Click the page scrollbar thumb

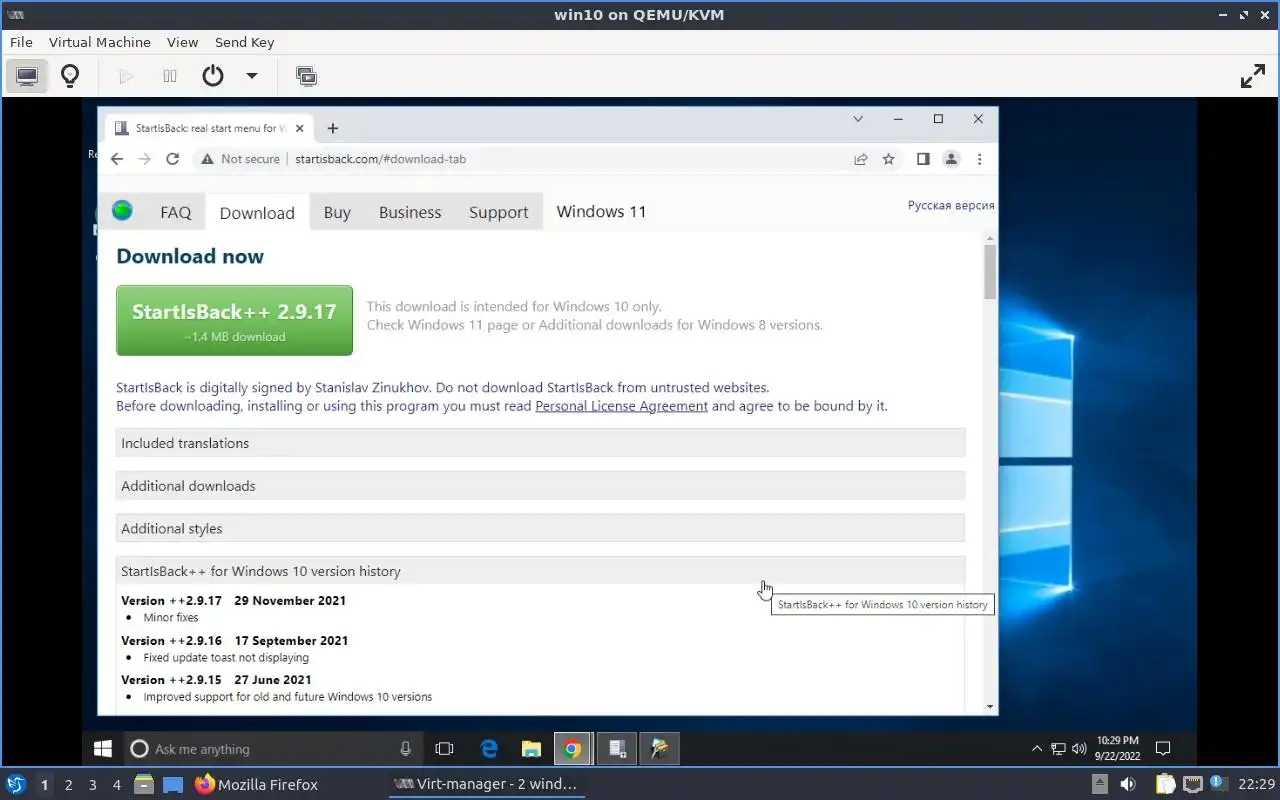(990, 272)
